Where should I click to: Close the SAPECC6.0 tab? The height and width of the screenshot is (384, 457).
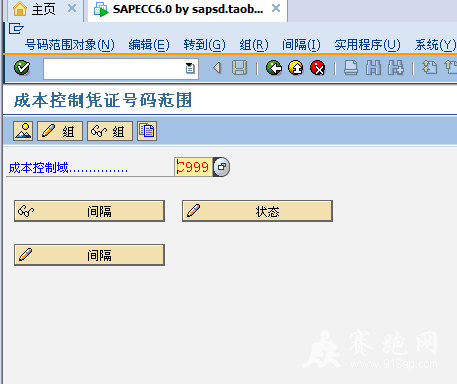(276, 8)
